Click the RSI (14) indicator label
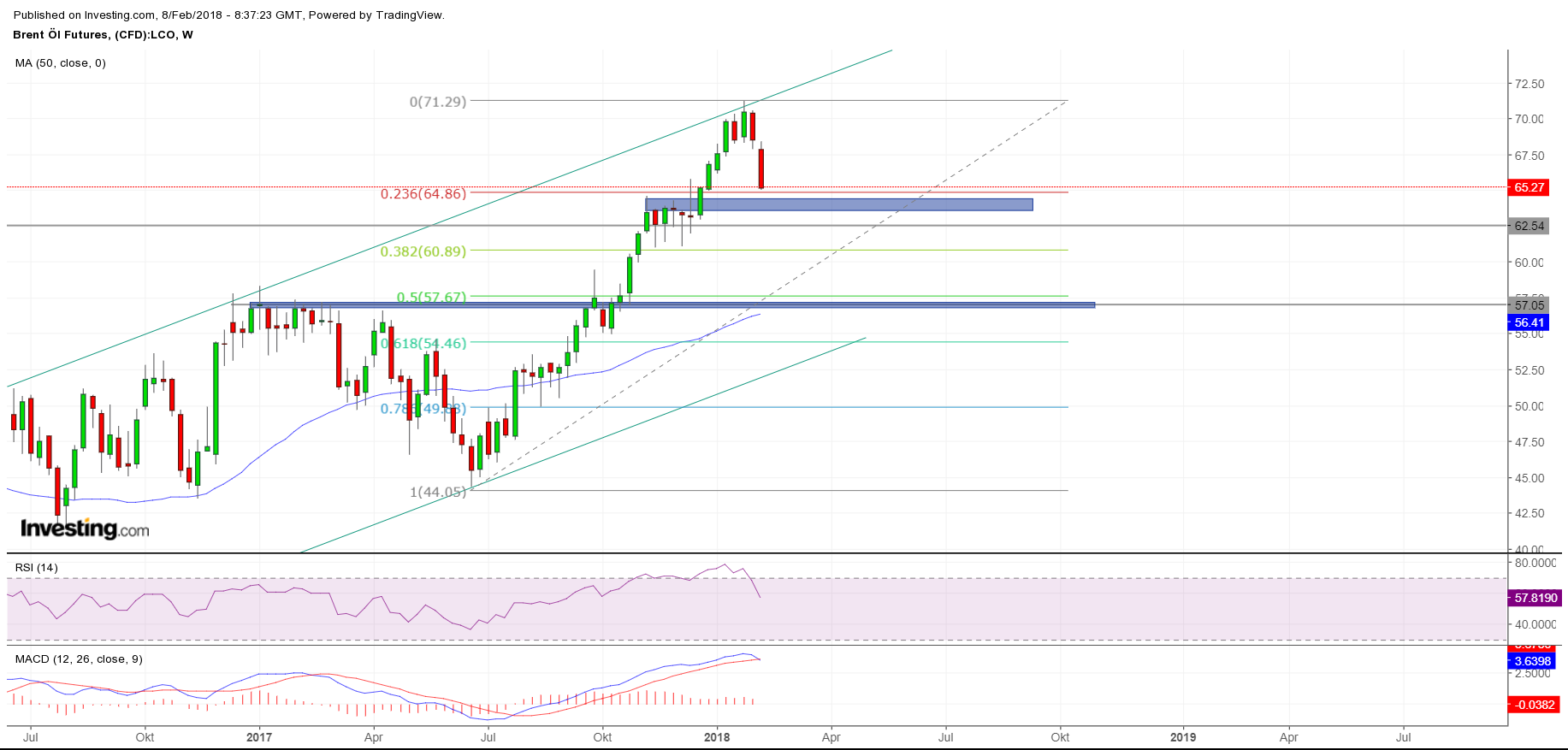1568x750 pixels. click(36, 568)
